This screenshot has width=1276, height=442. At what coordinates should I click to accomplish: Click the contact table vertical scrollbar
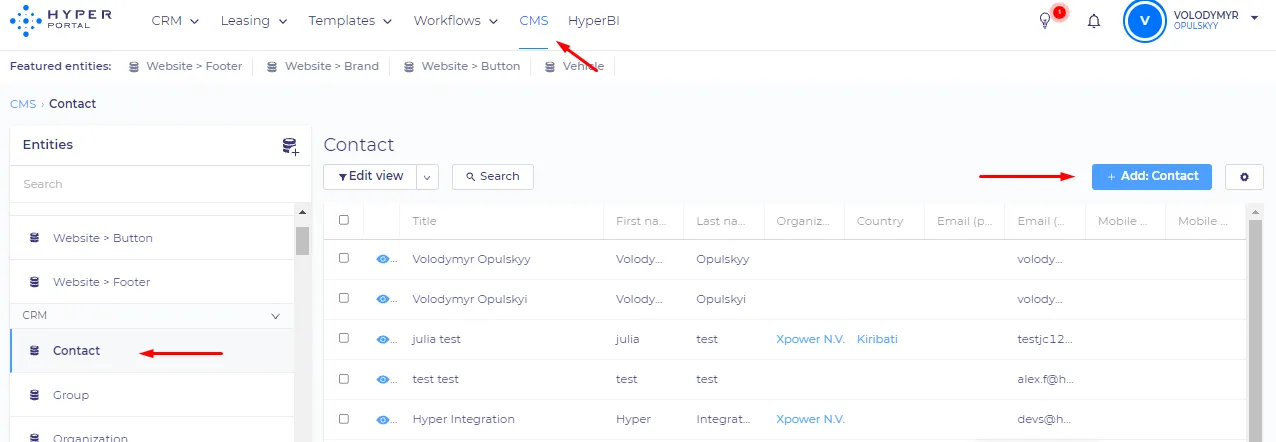point(1256,330)
